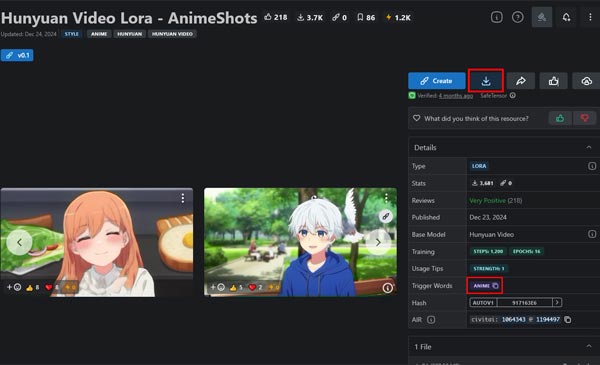Click the AIR info icon

point(431,319)
